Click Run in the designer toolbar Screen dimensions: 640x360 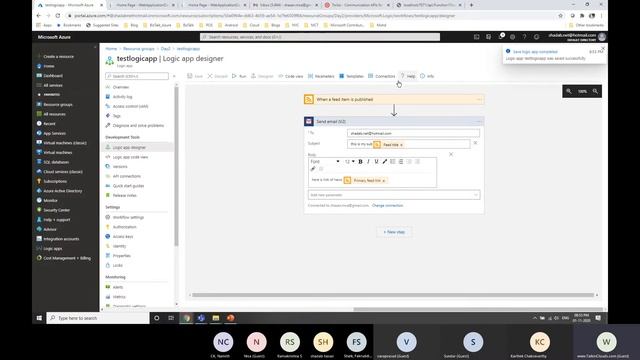[239, 76]
